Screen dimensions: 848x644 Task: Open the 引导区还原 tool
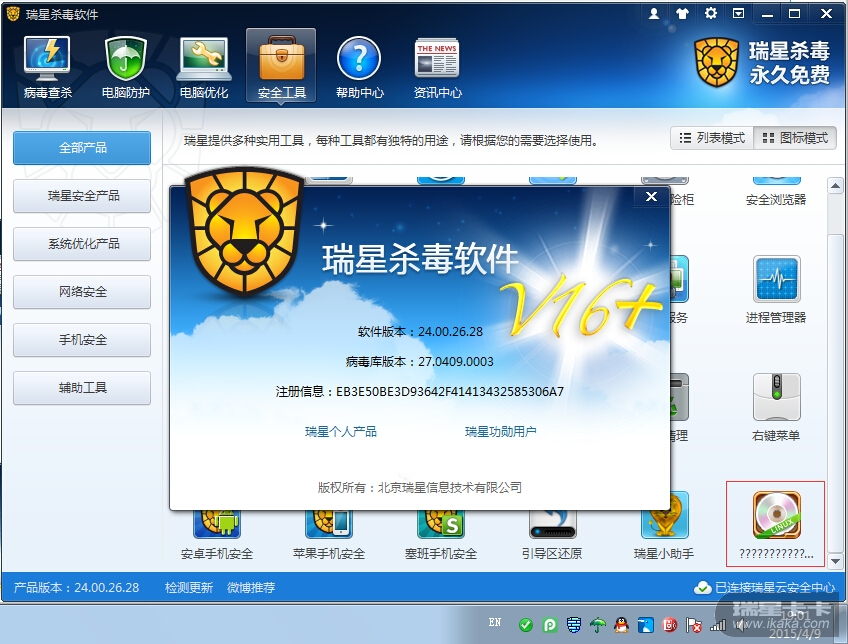[552, 533]
